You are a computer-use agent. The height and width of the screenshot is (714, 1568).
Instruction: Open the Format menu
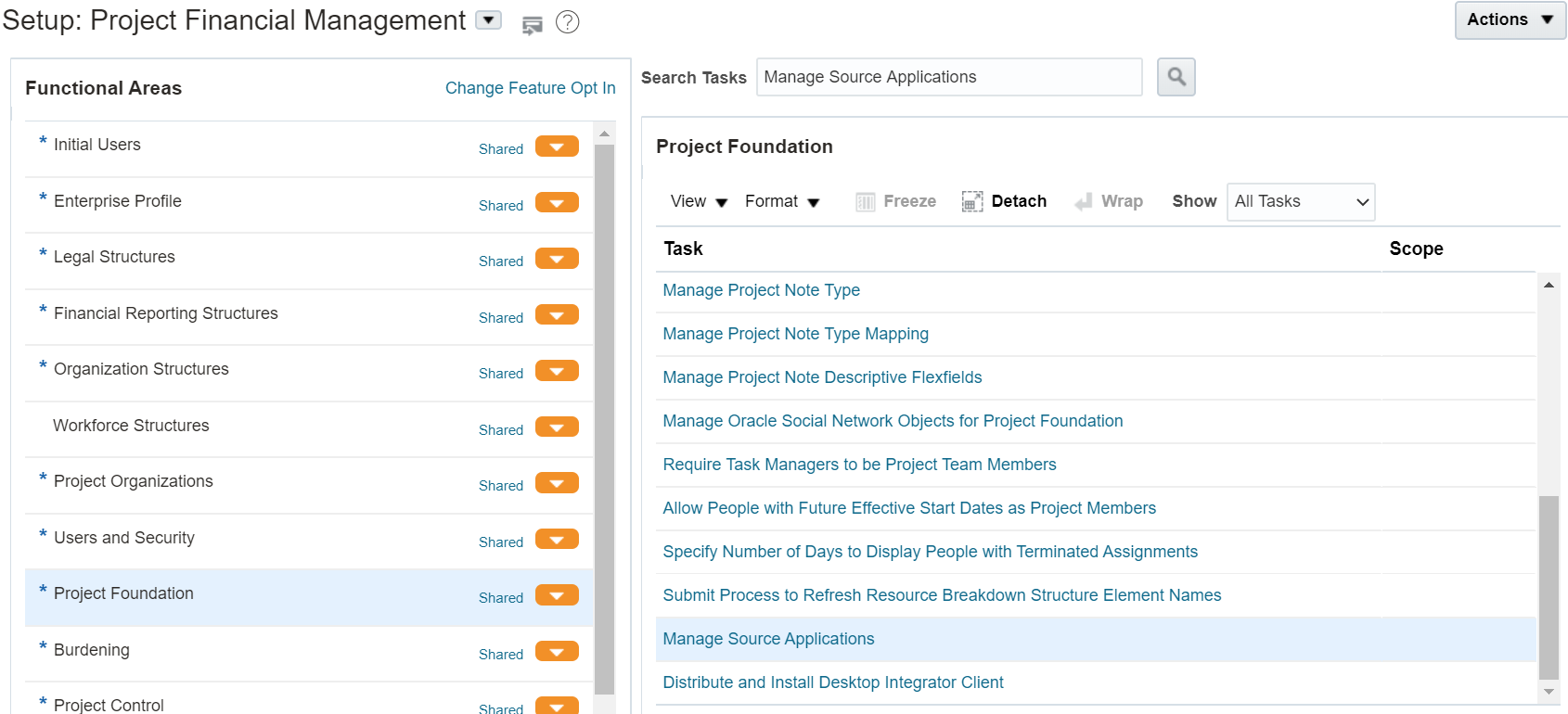[x=782, y=201]
